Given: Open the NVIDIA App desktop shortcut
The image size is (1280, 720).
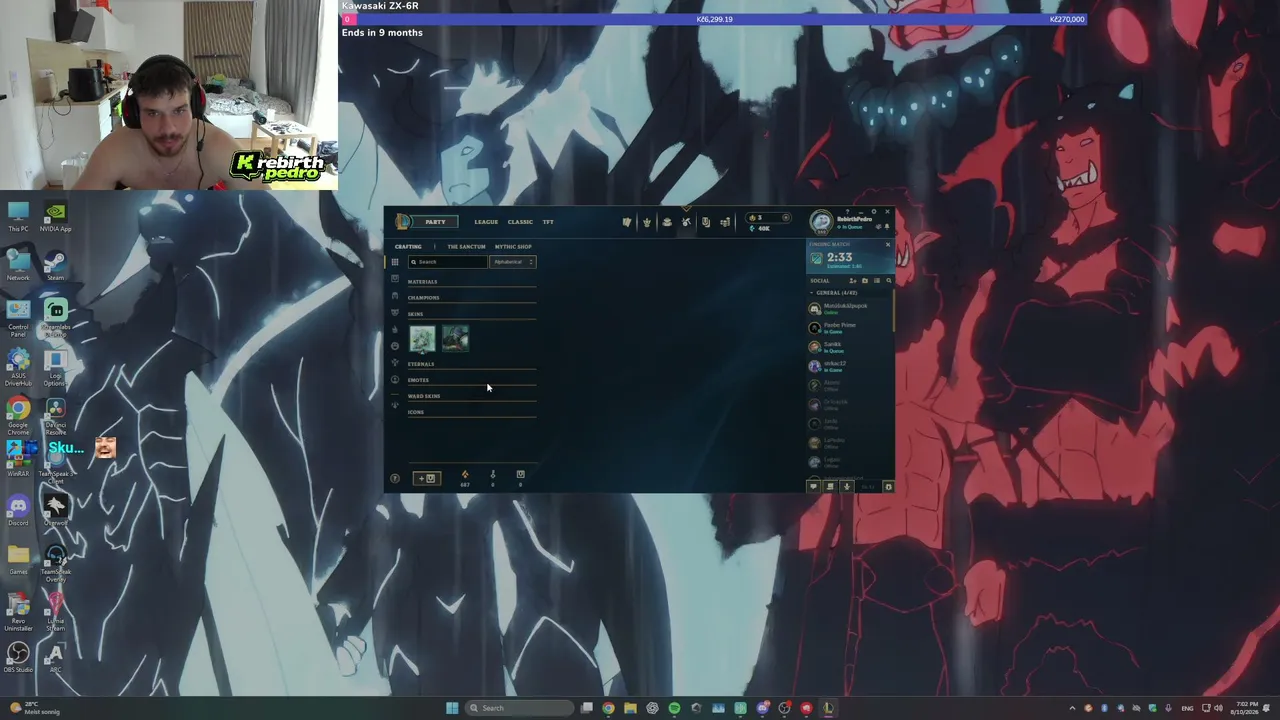Looking at the screenshot, I should (55, 217).
